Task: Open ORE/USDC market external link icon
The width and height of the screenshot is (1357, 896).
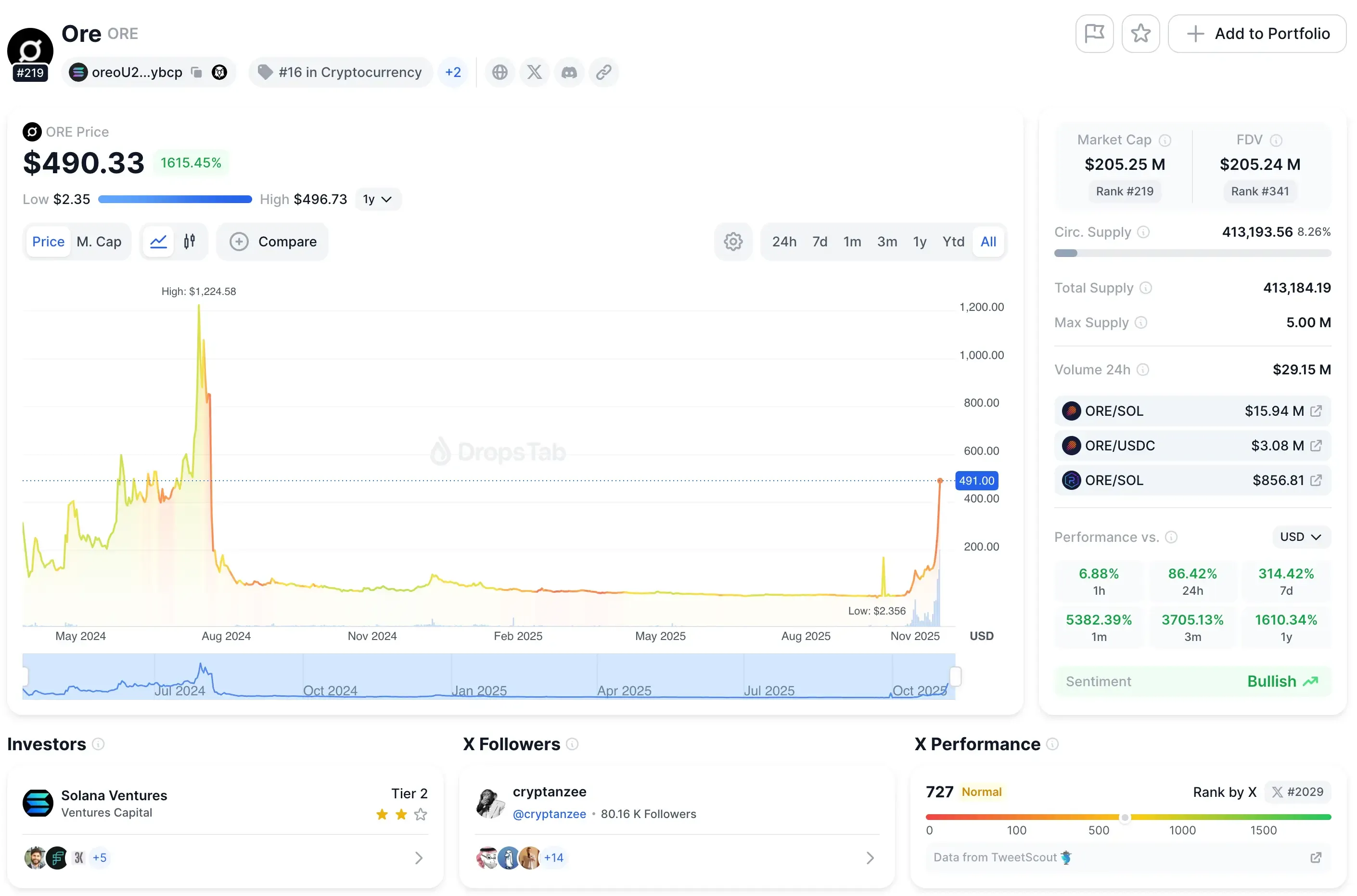Action: point(1315,446)
